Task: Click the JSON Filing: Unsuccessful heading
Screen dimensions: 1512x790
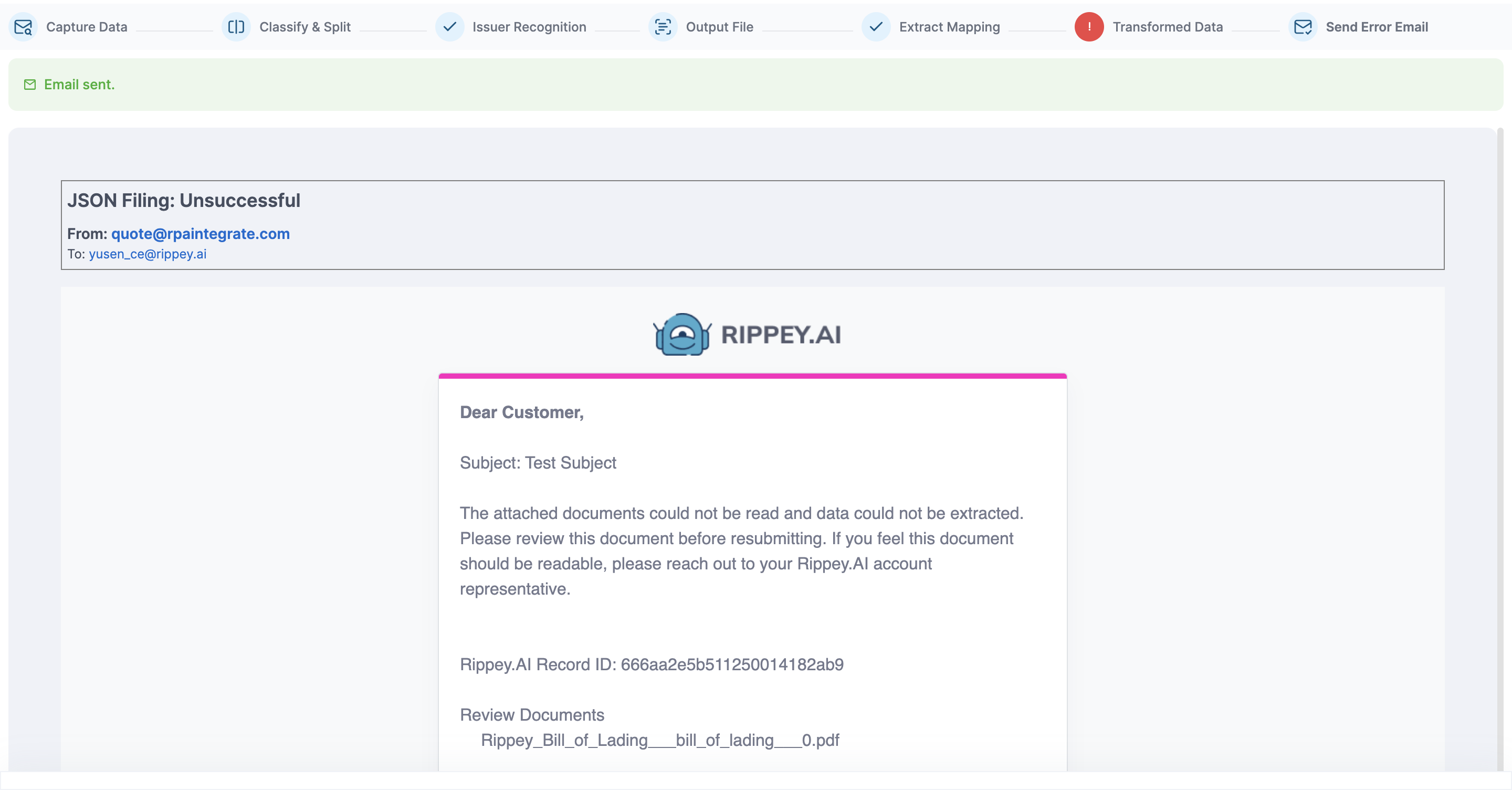Action: [184, 200]
